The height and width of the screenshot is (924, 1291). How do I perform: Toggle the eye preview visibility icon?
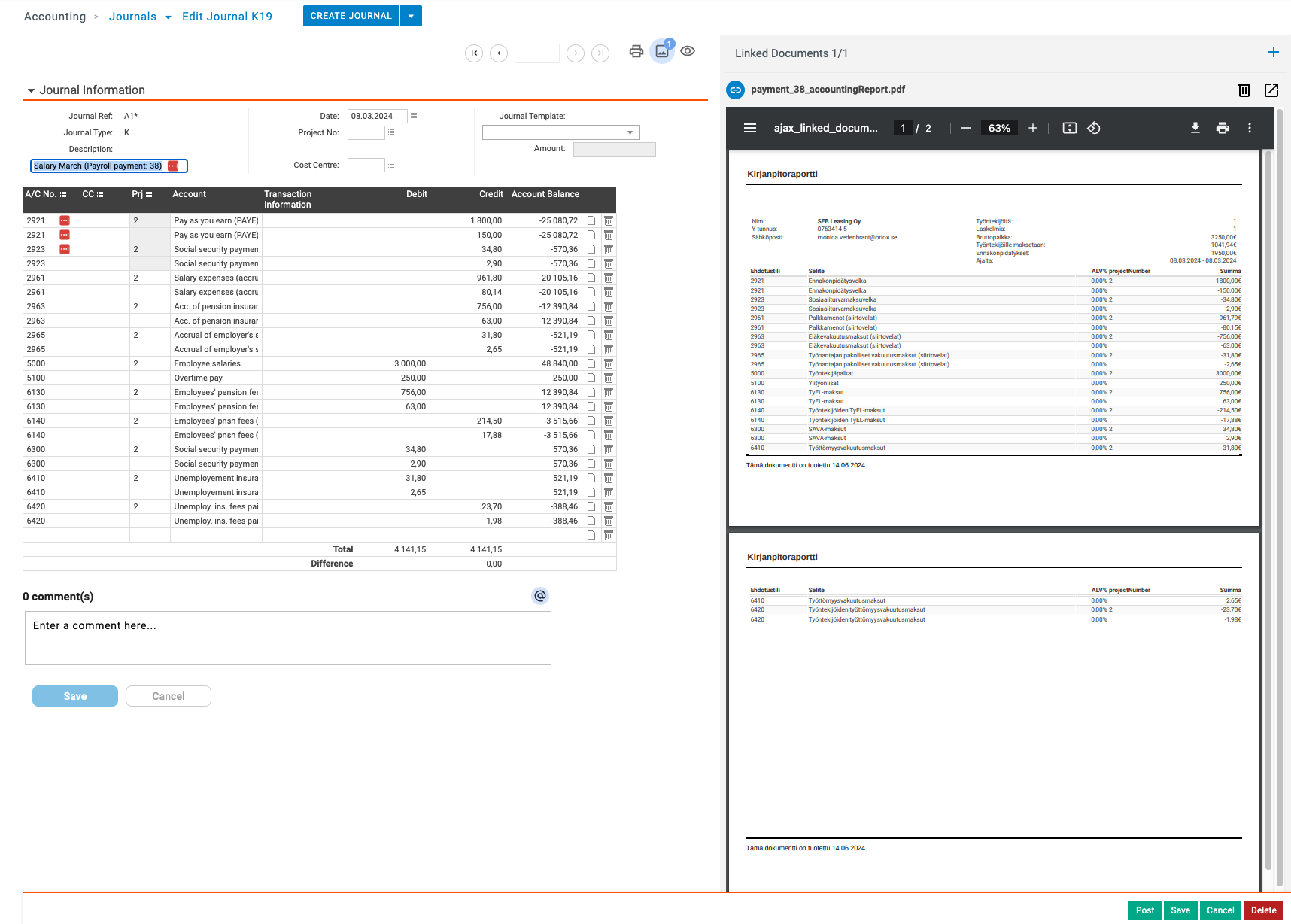[688, 51]
